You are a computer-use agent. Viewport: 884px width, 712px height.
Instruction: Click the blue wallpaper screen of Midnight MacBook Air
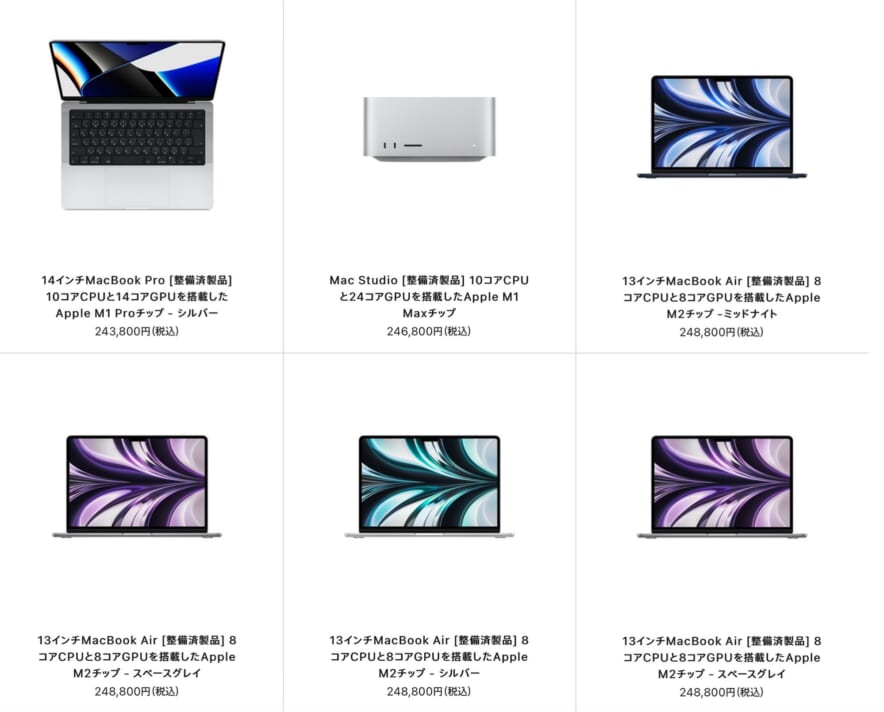pyautogui.click(x=722, y=123)
